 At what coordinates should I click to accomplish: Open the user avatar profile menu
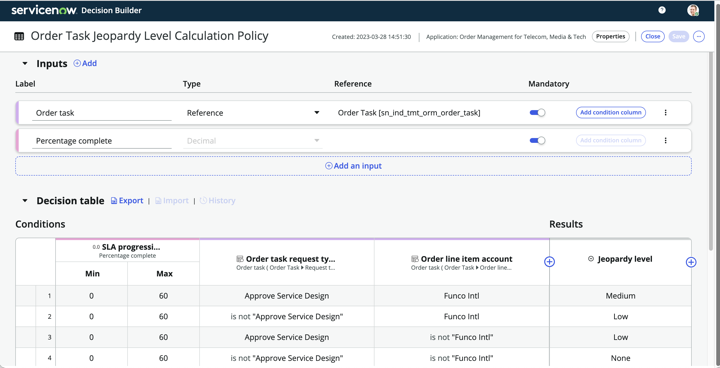[693, 10]
